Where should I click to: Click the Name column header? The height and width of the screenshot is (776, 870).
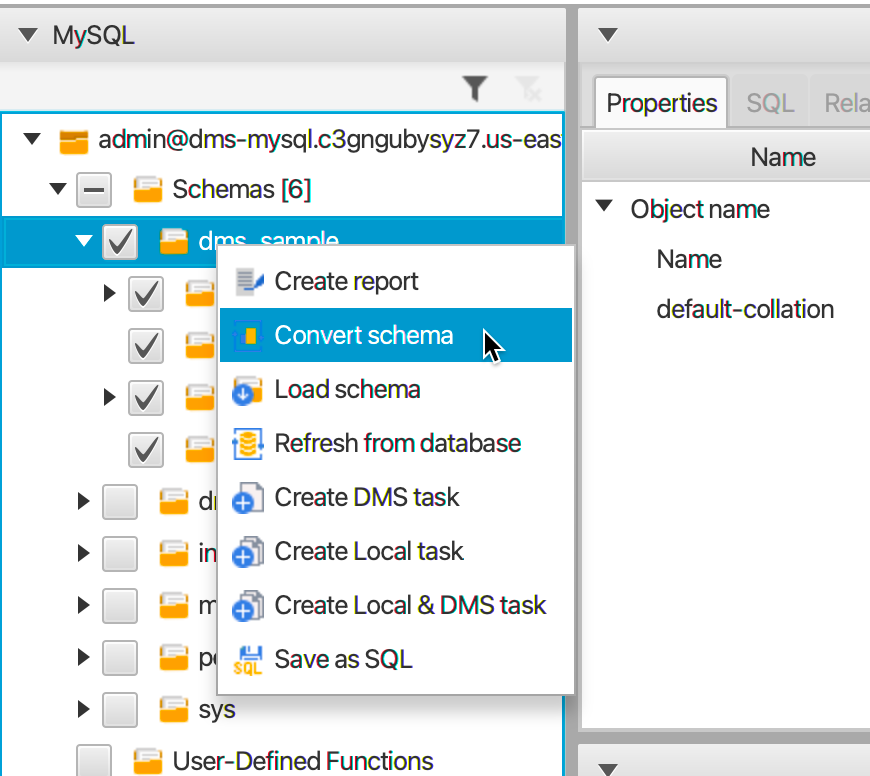[x=782, y=157]
